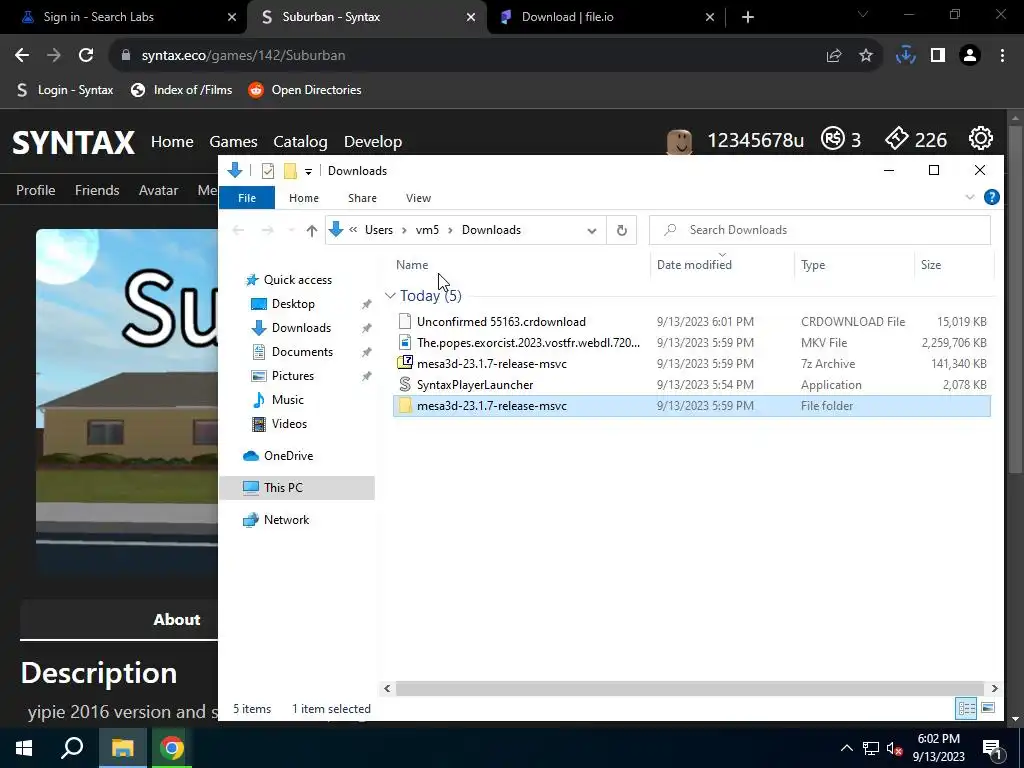The image size is (1024, 768).
Task: Reload the Syntax page
Action: coord(86,56)
